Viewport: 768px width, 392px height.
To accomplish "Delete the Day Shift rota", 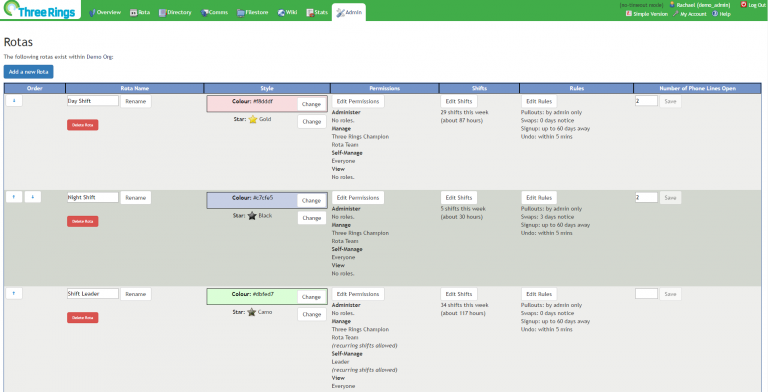I will (82, 125).
